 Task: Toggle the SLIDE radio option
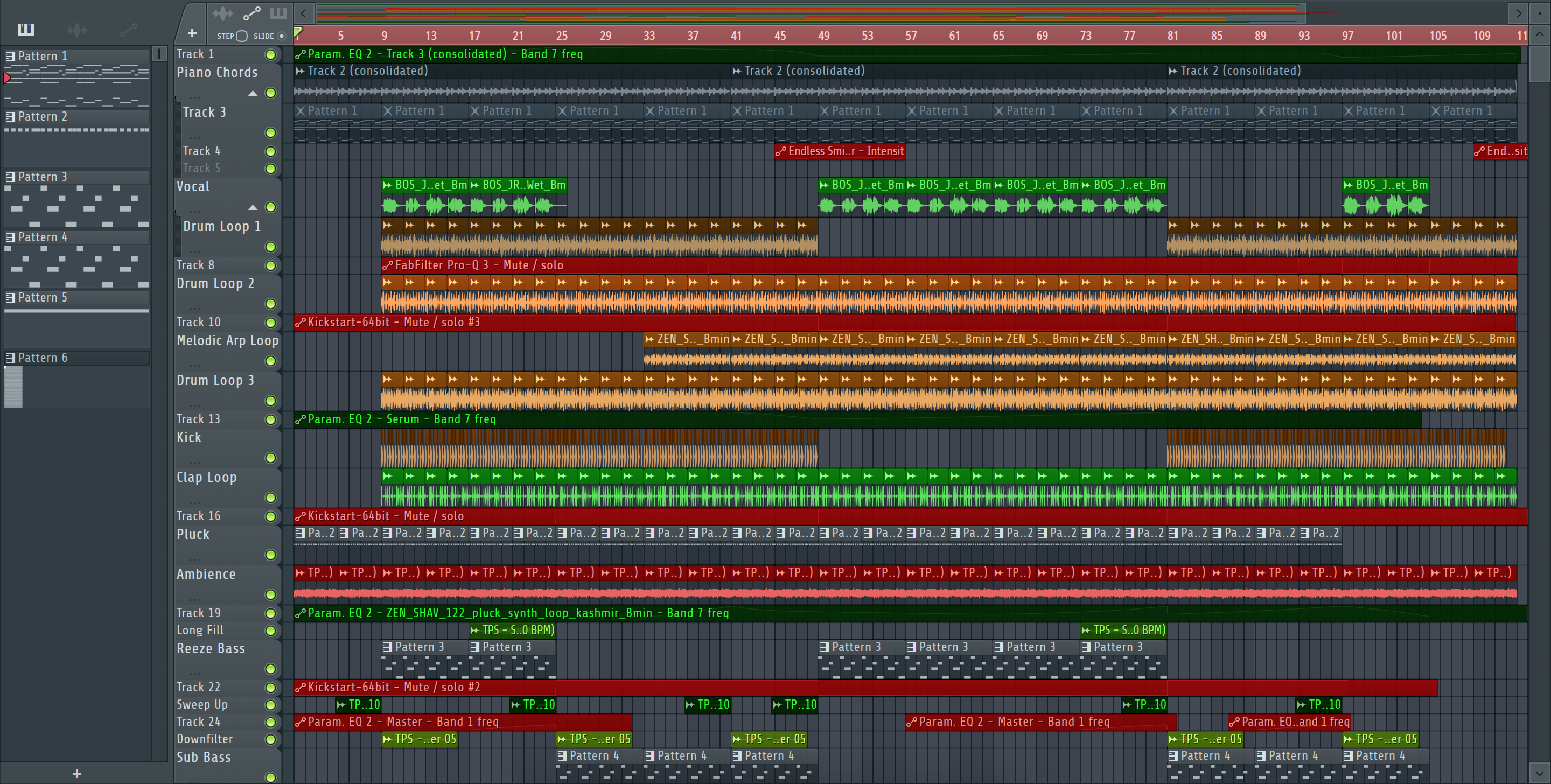click(281, 36)
